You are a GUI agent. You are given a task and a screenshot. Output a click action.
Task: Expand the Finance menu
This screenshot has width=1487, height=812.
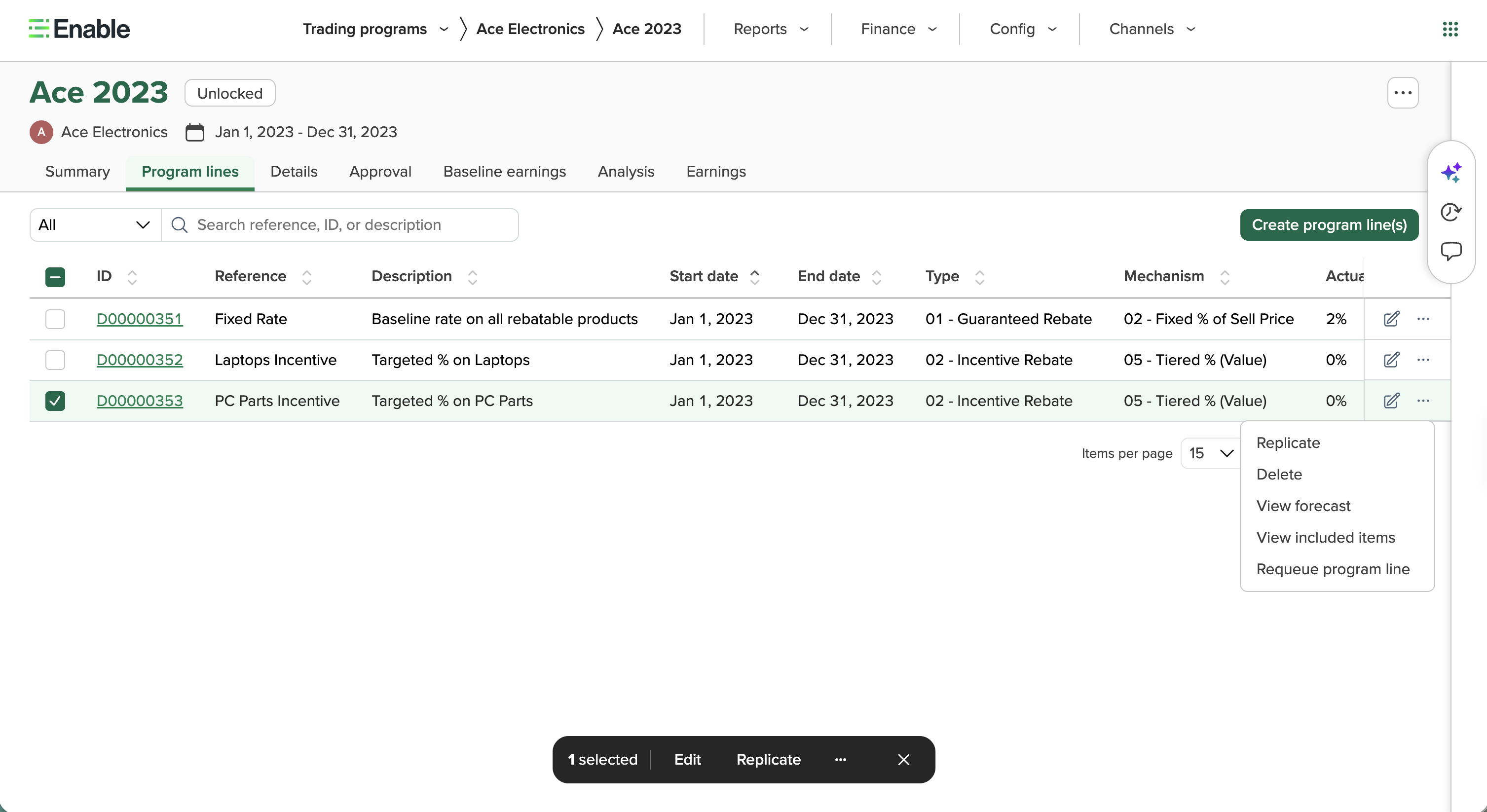(898, 29)
